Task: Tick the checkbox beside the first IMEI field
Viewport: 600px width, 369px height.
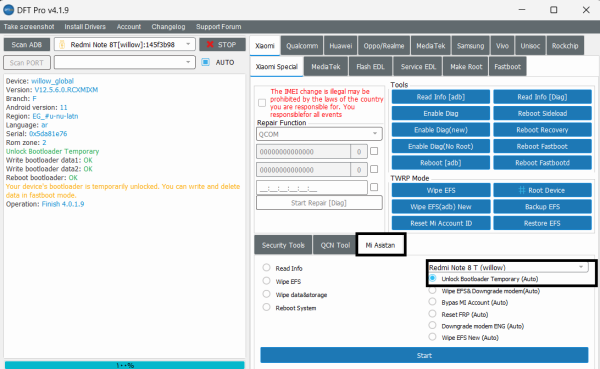Action: (374, 151)
